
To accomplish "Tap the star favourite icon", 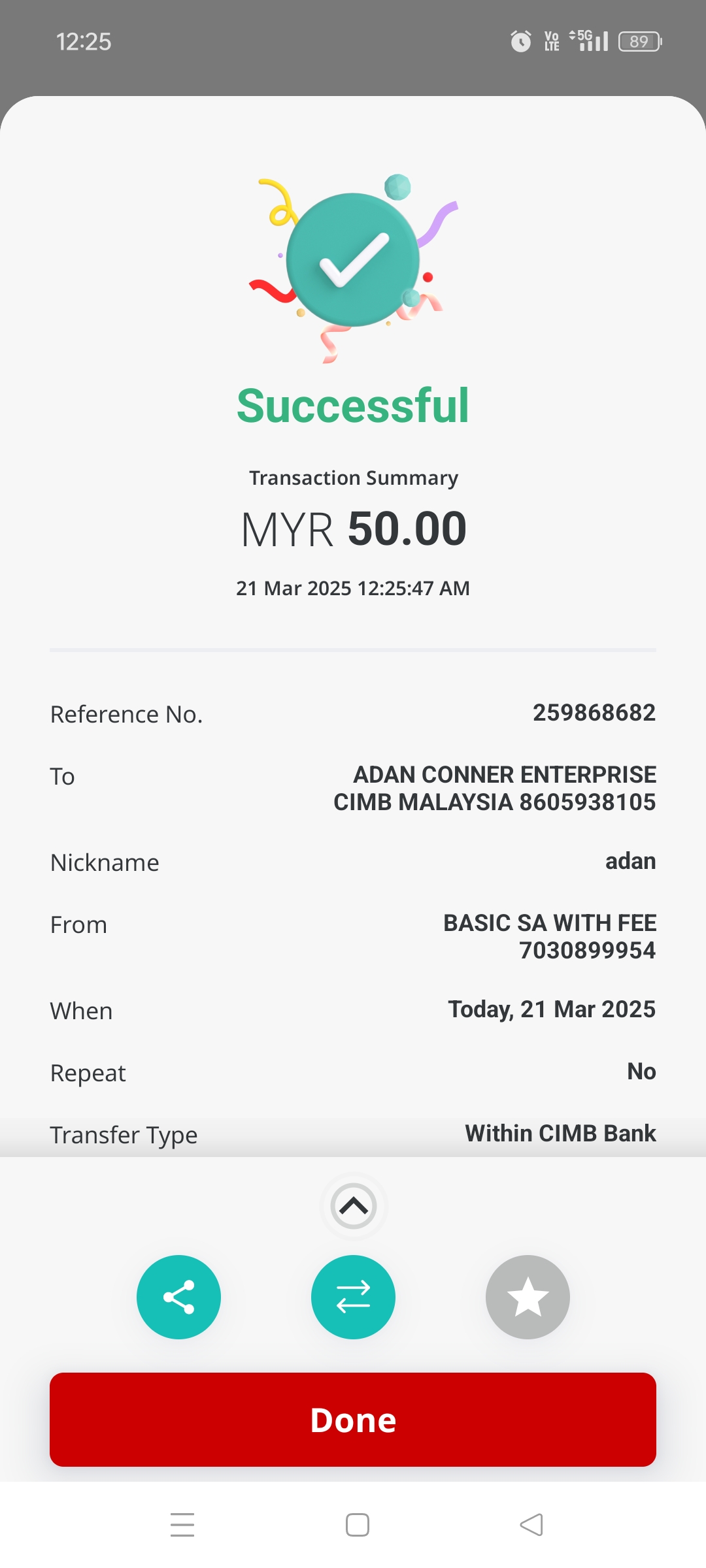I will (528, 1297).
